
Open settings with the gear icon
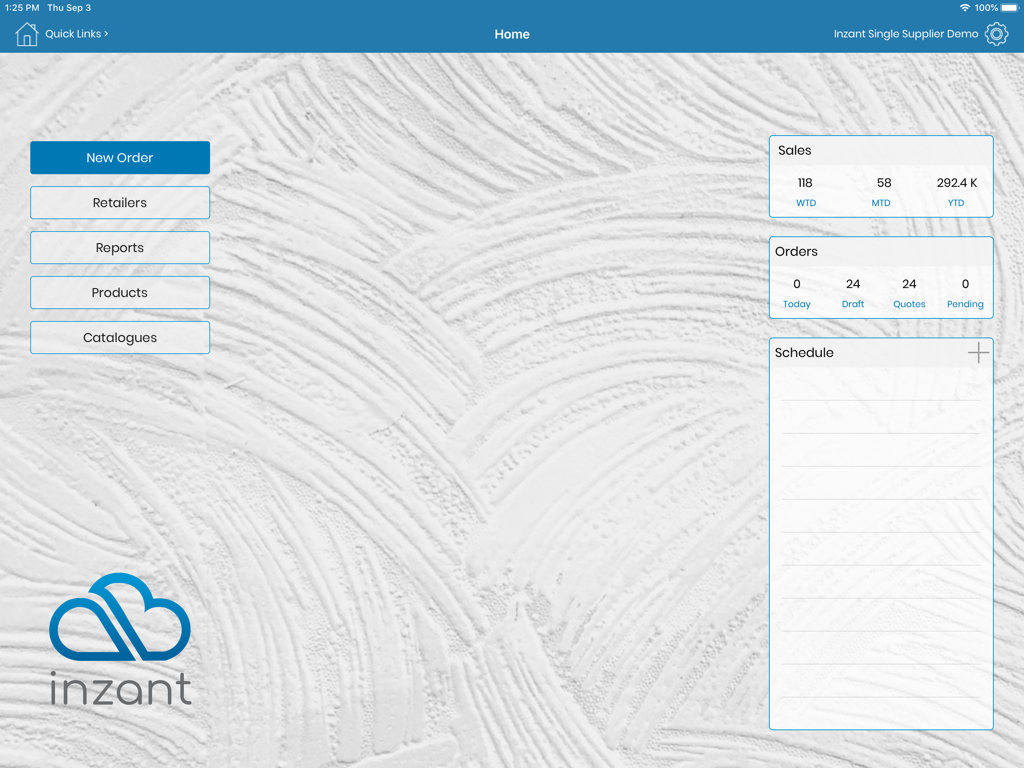coord(996,33)
